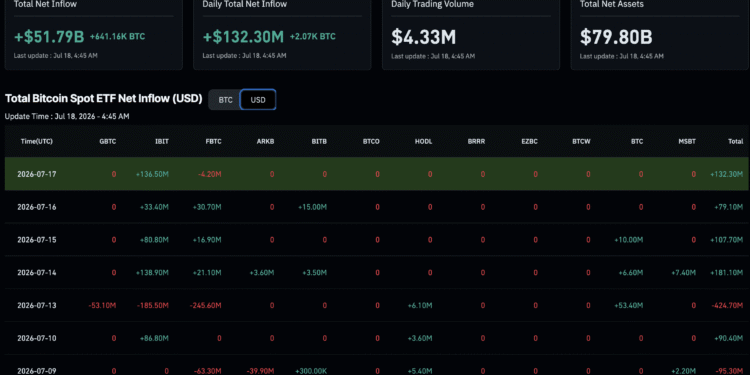This screenshot has width=750, height=375.
Task: Click the $4.33M daily trading volume
Action: (x=423, y=37)
